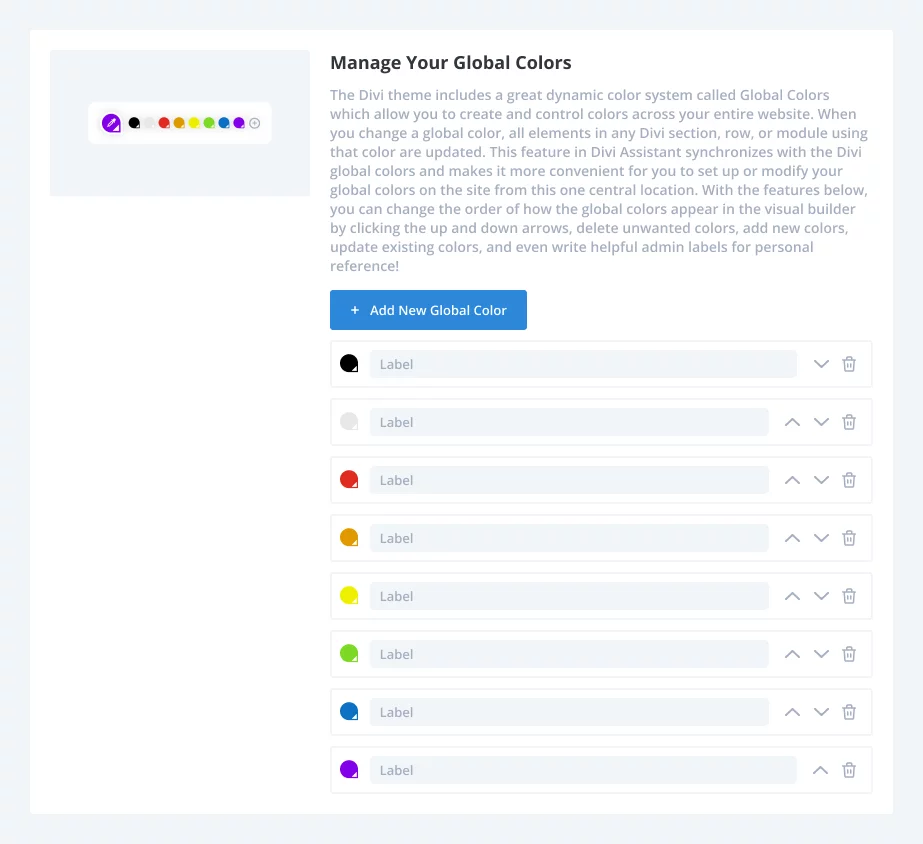Focus the Label field of purple color
The width and height of the screenshot is (923, 844).
(583, 770)
